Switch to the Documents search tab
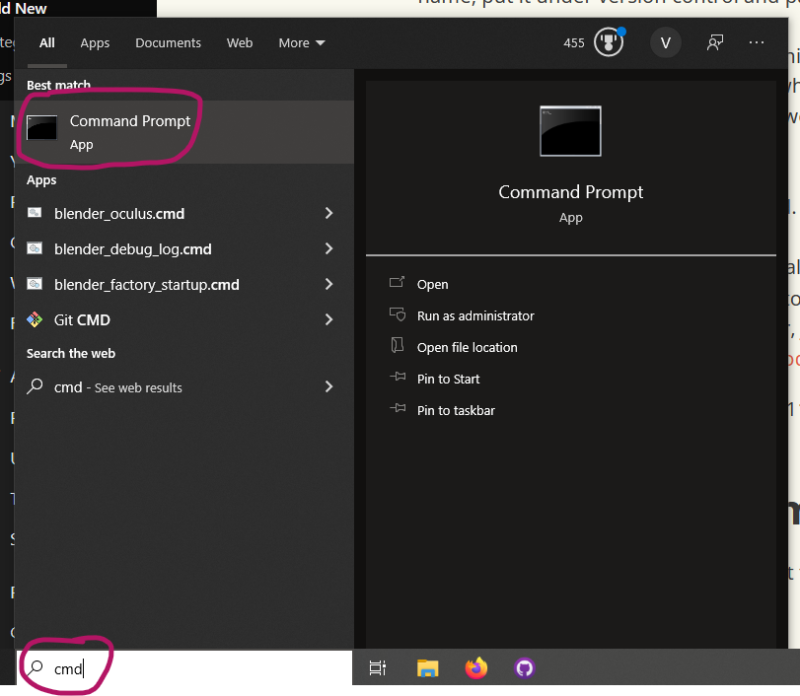 168,43
